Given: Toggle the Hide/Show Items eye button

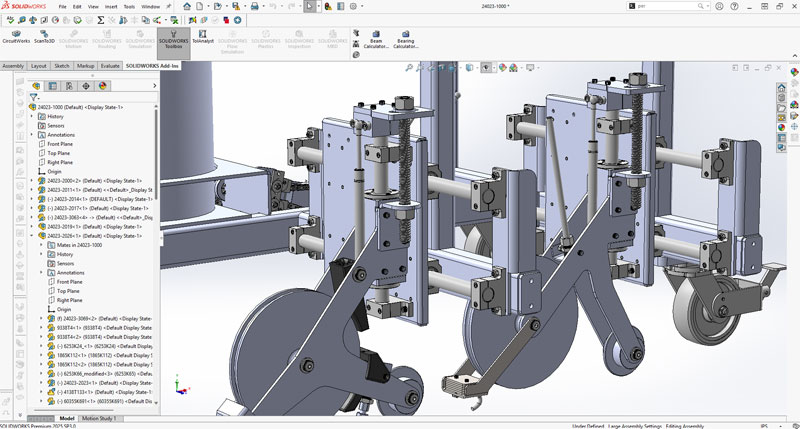Looking at the screenshot, I should point(487,68).
